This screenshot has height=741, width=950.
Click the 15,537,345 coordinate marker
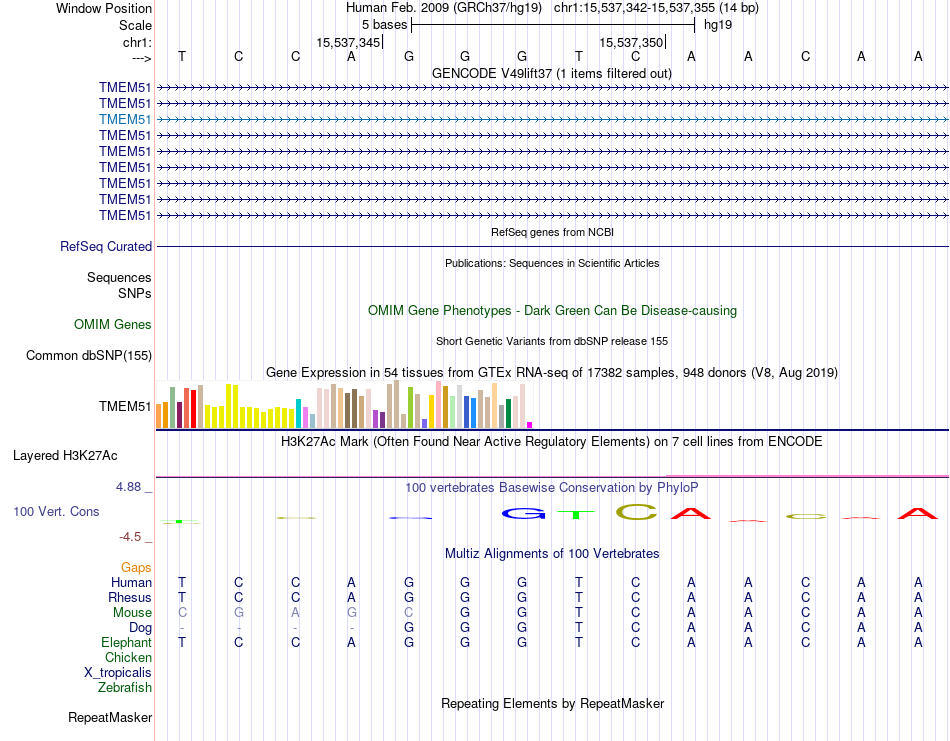pos(348,42)
